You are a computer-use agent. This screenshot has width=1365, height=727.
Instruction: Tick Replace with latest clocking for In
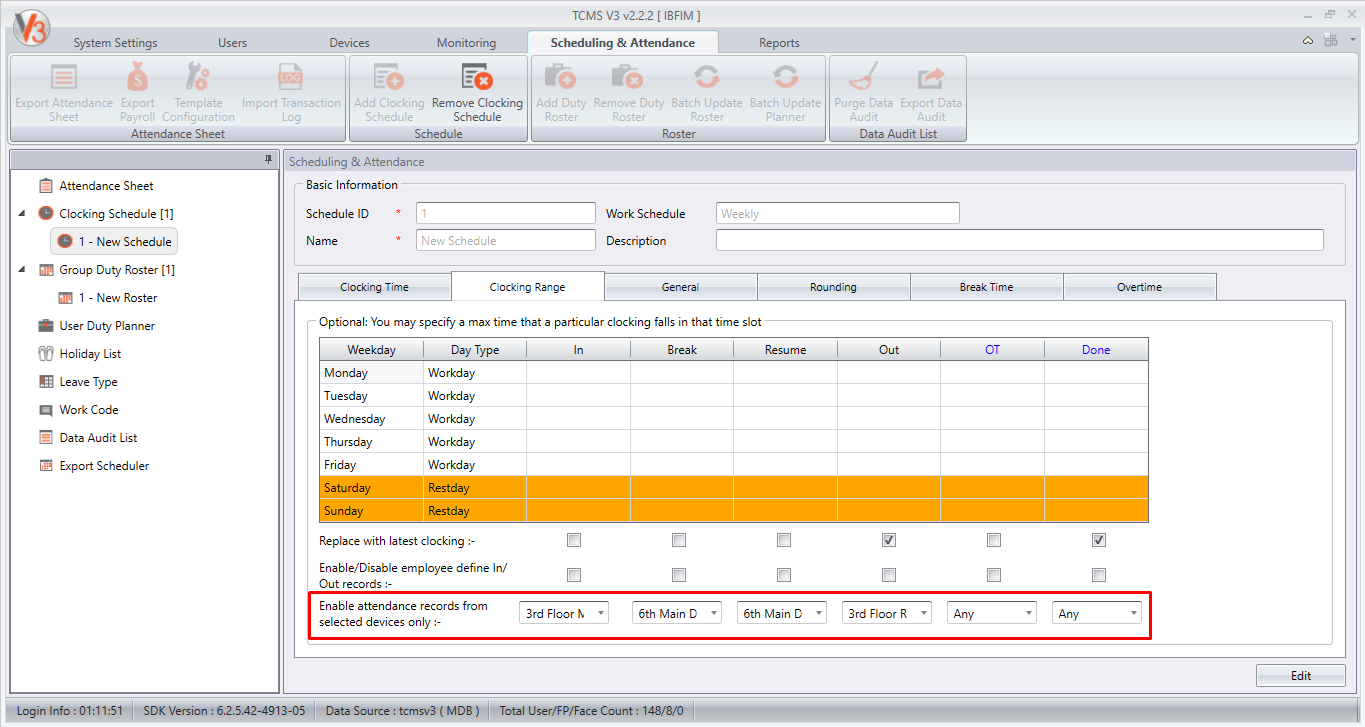pos(574,540)
